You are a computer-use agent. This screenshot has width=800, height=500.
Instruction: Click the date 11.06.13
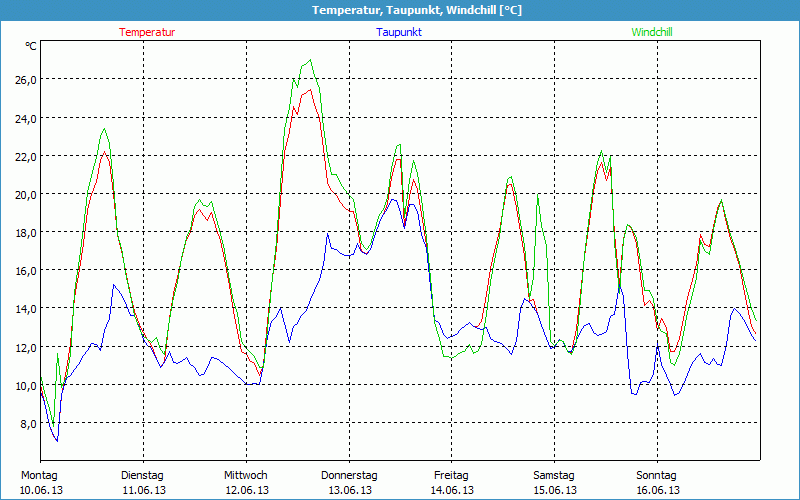click(x=144, y=491)
